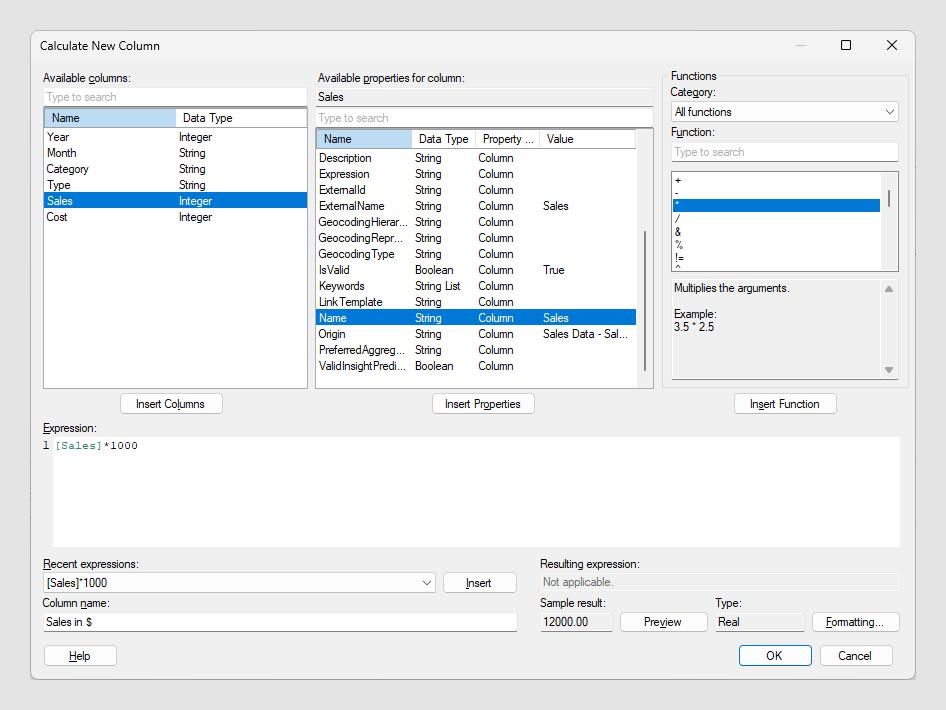
Task: Cancel the Calculate New Column dialog
Action: pos(856,656)
